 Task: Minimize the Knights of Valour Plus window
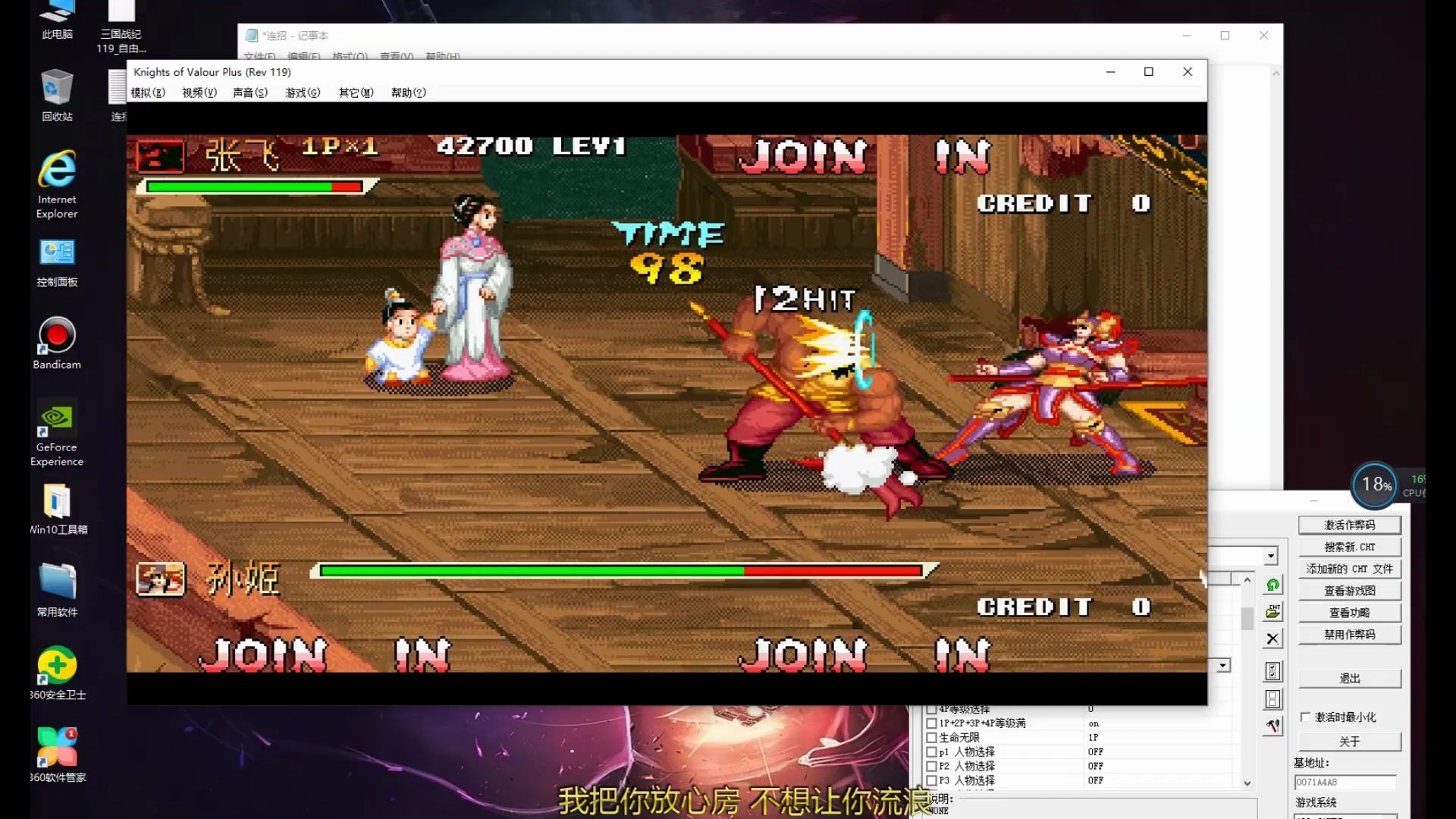coord(1110,72)
